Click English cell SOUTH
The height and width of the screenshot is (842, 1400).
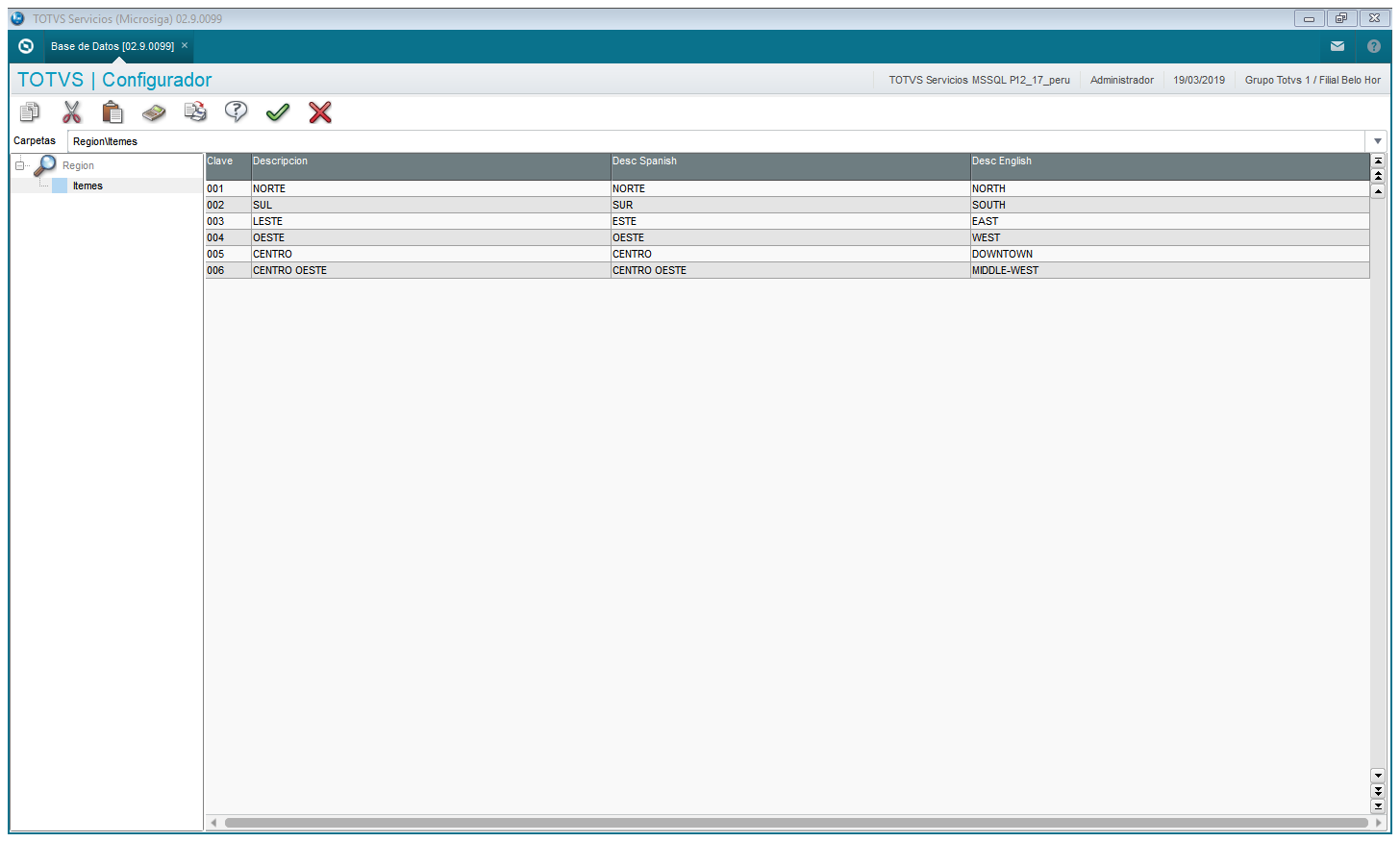coord(1170,205)
